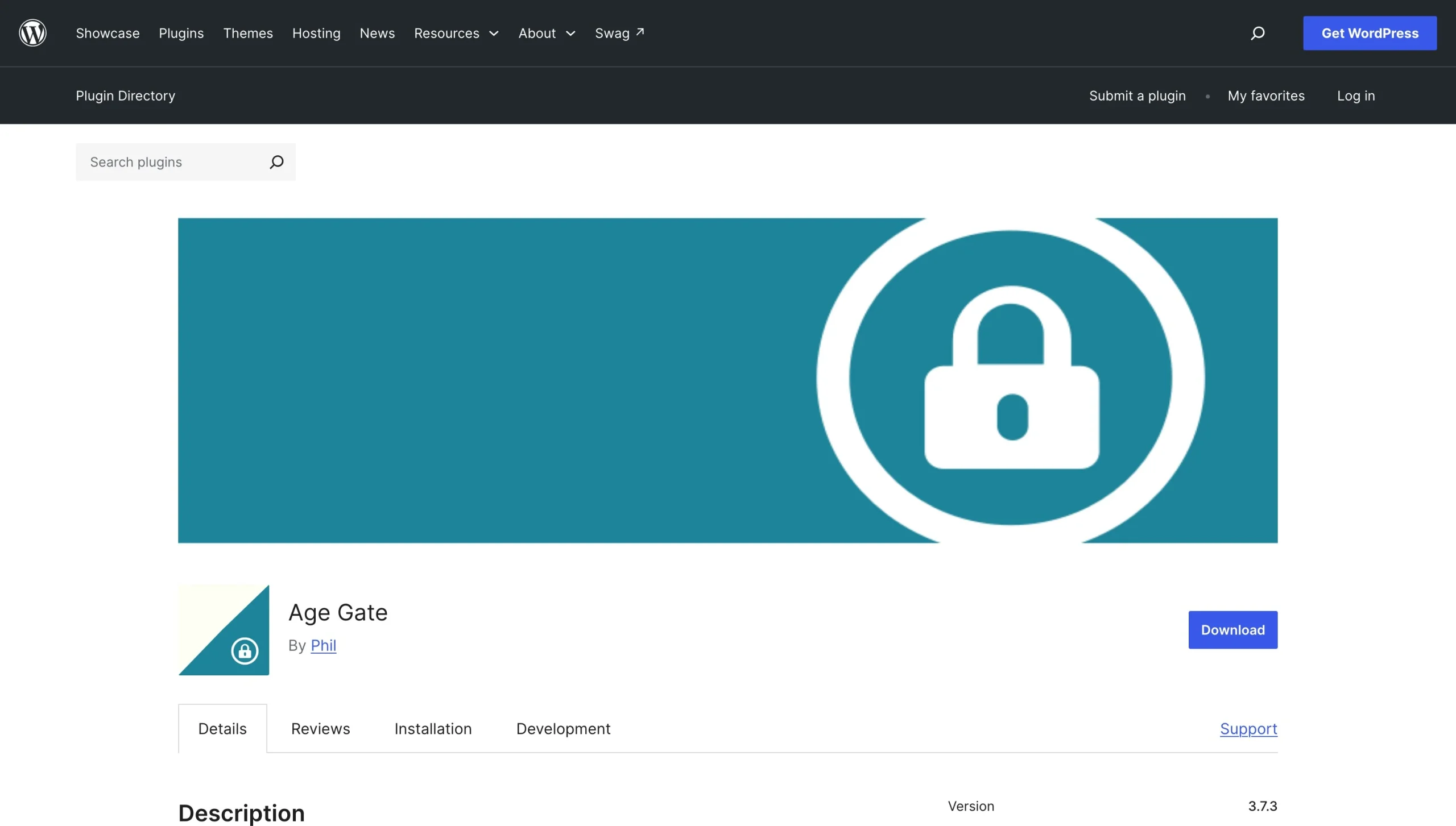This screenshot has width=1456, height=826.
Task: Click the version value 3.7.3
Action: point(1263,806)
